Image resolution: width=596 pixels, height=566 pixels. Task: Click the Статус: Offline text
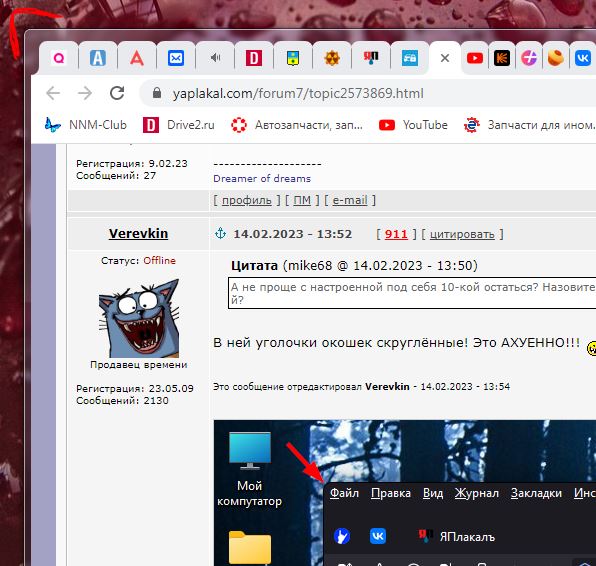coord(138,260)
